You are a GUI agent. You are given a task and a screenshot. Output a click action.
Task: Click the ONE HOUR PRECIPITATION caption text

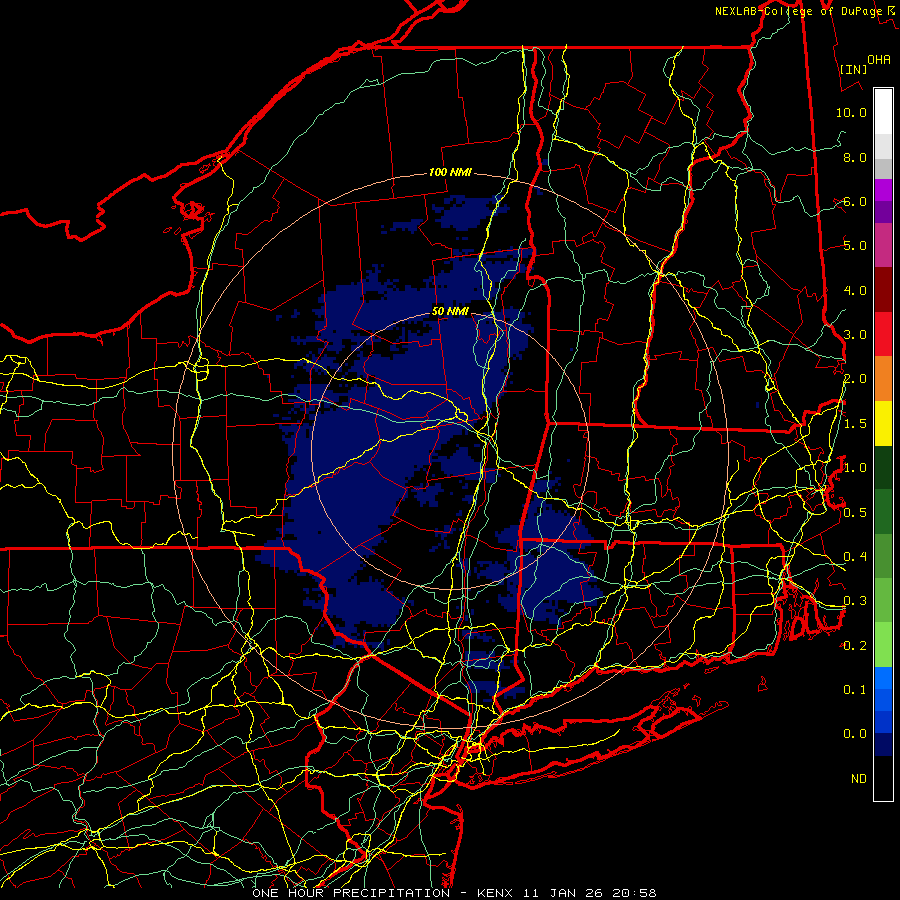click(x=351, y=893)
